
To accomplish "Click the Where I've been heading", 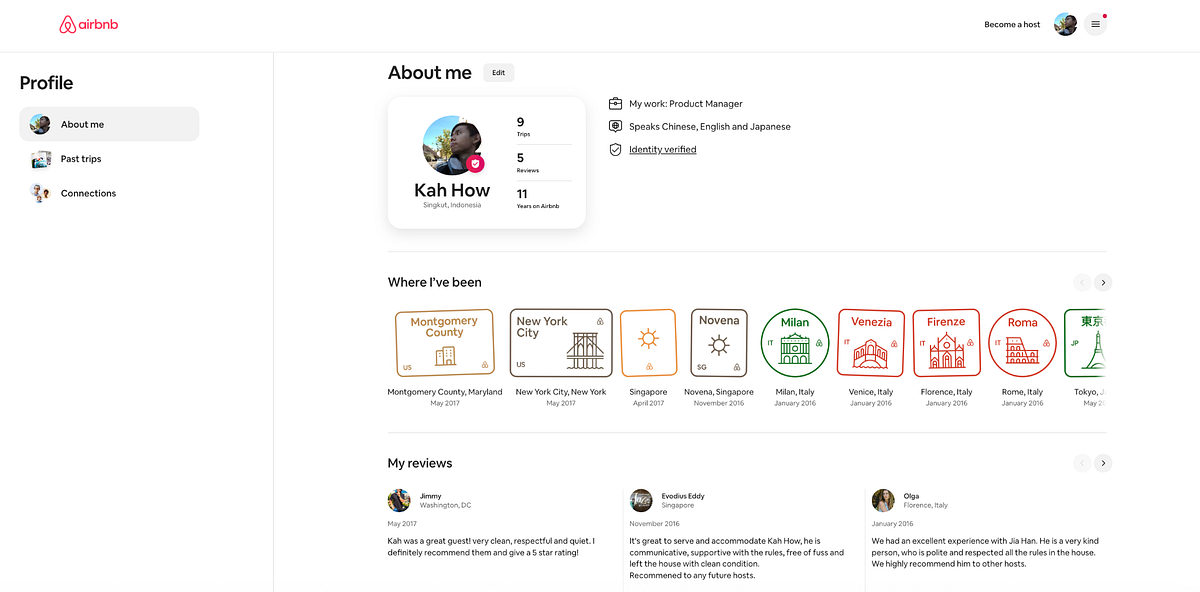I will 435,282.
